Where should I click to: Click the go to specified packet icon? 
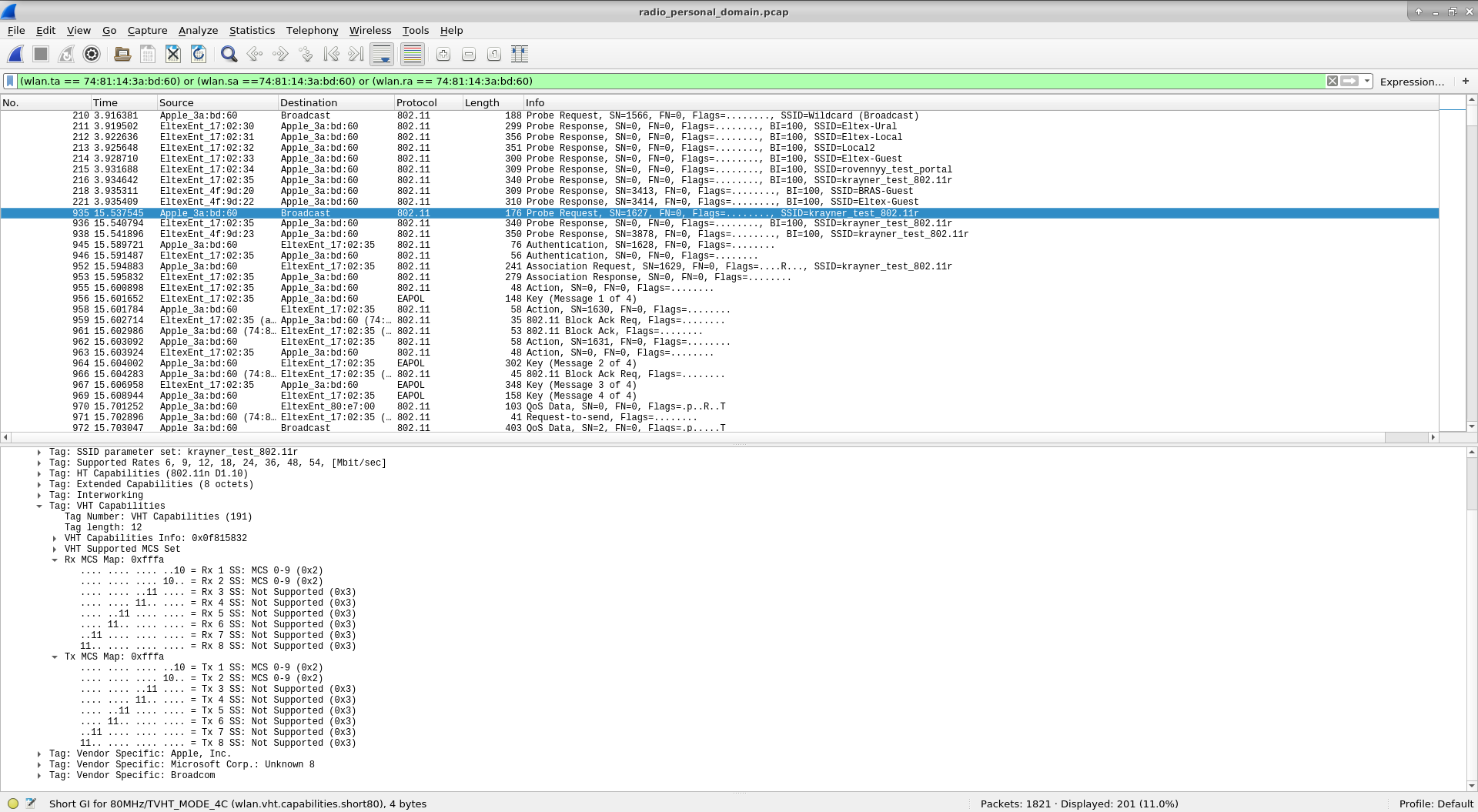pyautogui.click(x=306, y=54)
